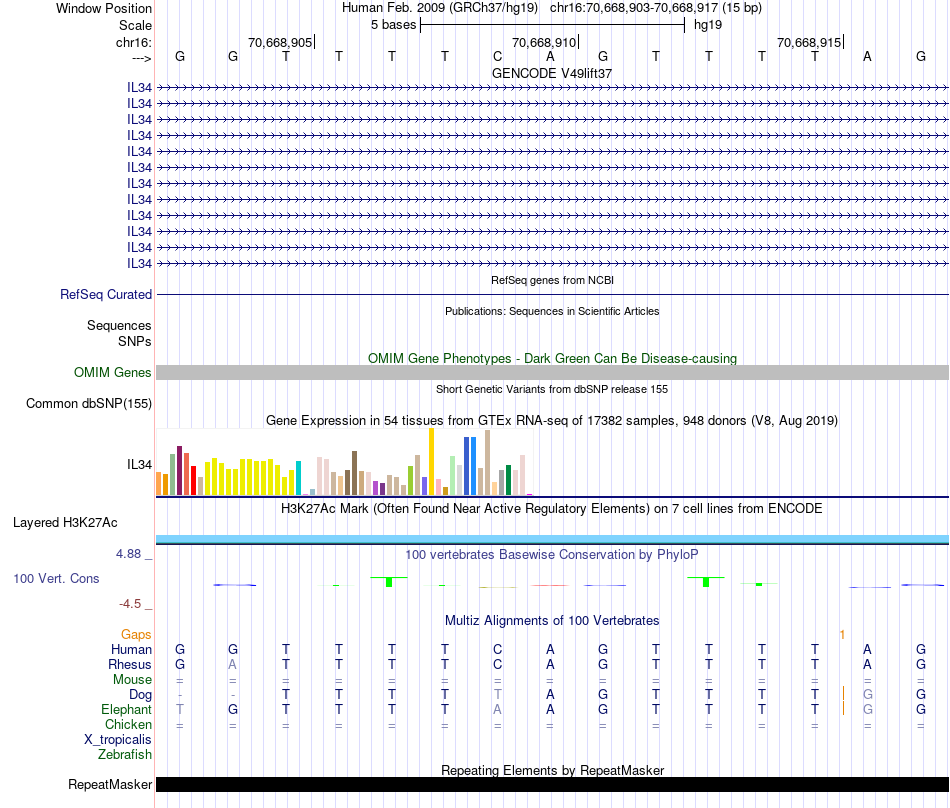Click the C base in the reference sequence row

497,56
